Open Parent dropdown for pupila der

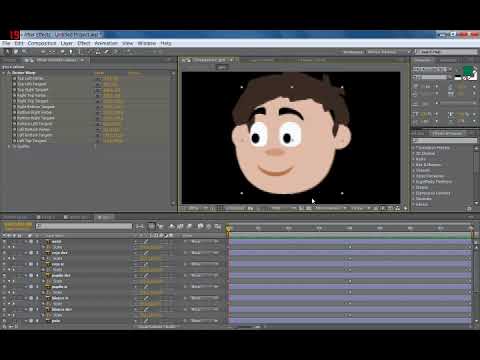tap(204, 276)
